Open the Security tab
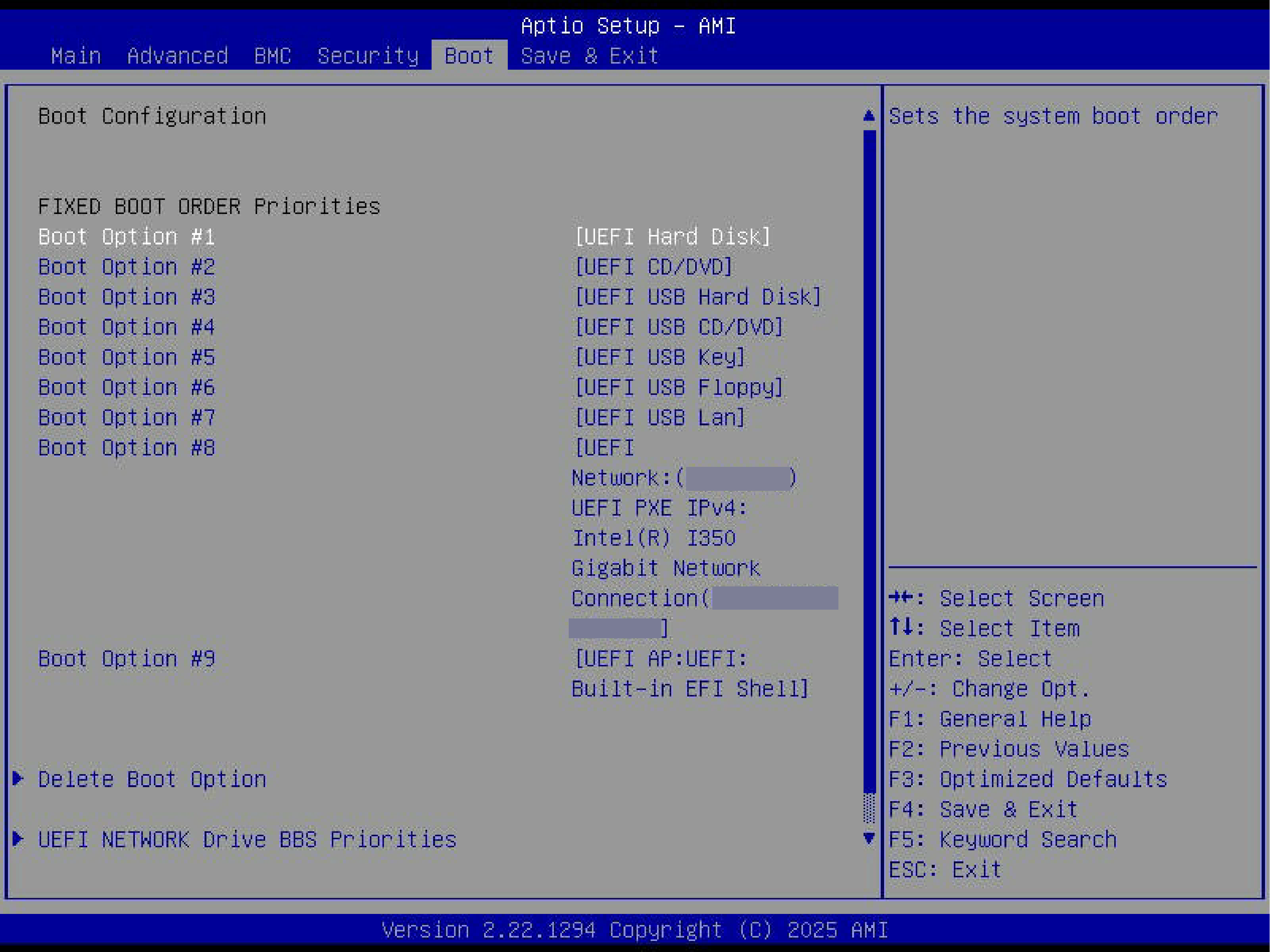 tap(368, 56)
